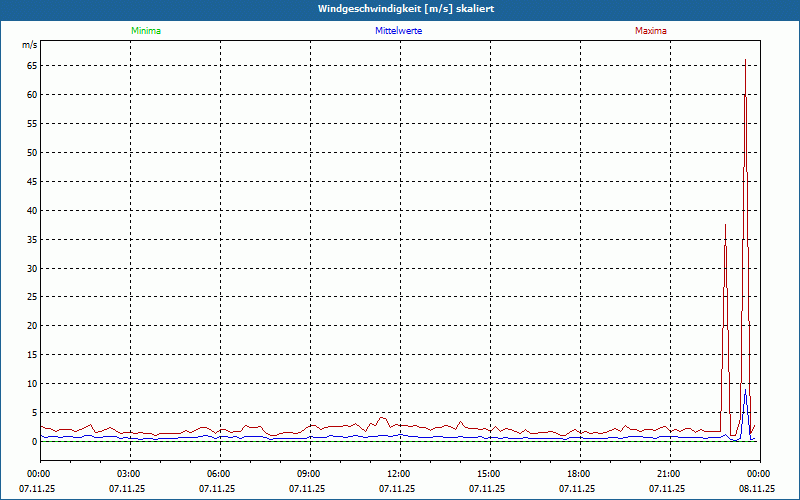Click the 0 value on the y-axis
The width and height of the screenshot is (800, 500).
click(35, 442)
